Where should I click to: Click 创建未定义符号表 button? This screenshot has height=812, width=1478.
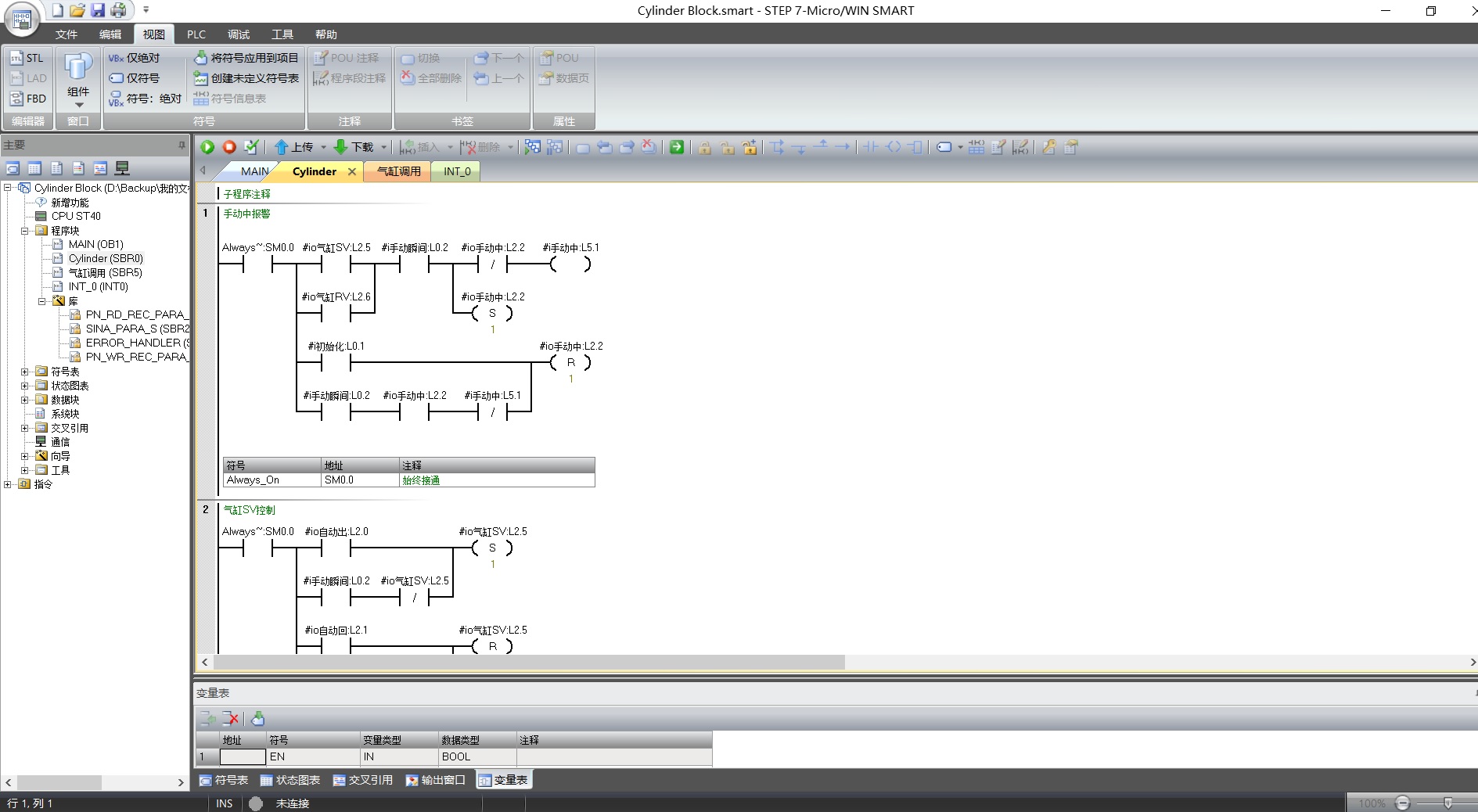coord(246,78)
